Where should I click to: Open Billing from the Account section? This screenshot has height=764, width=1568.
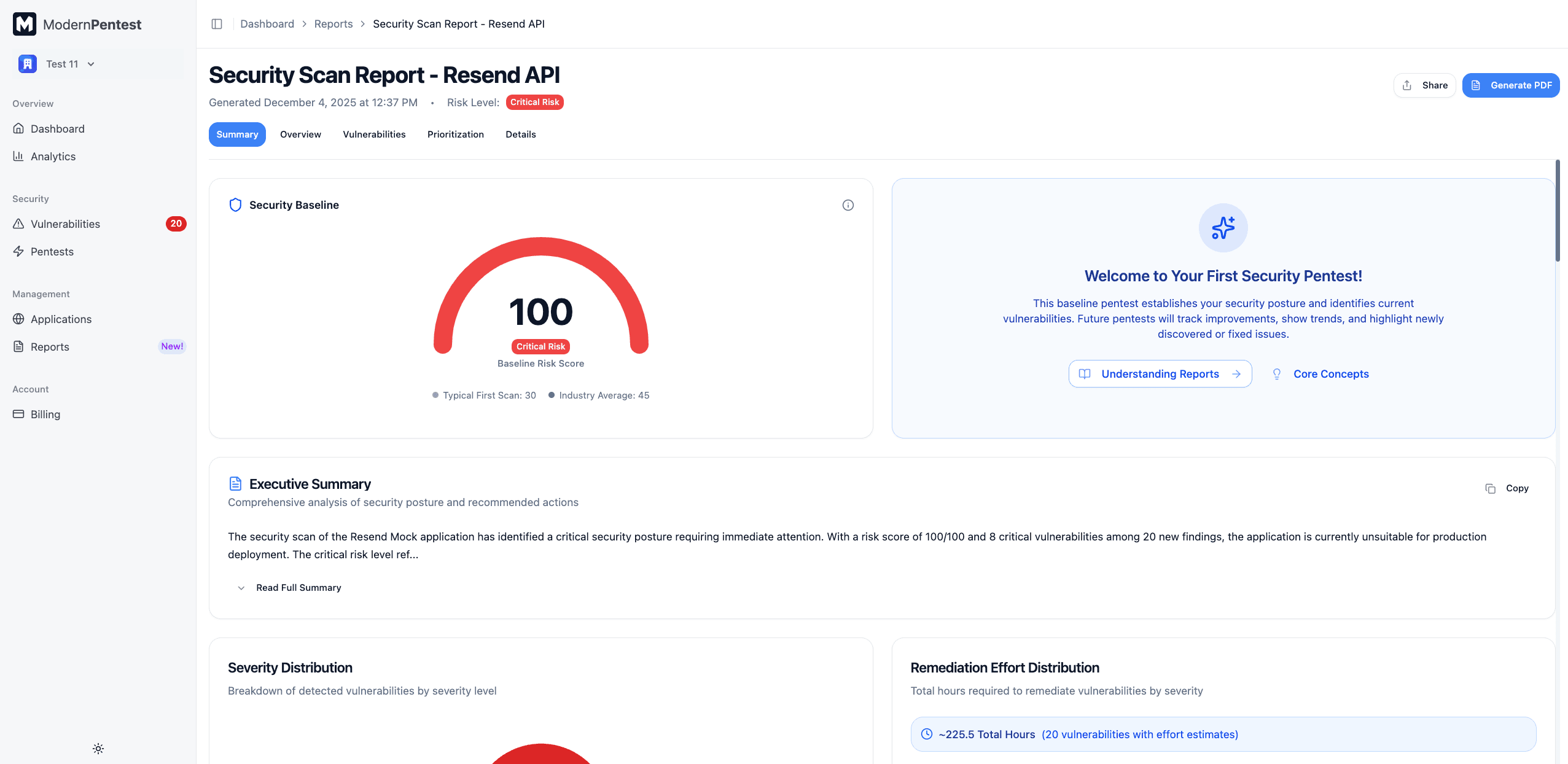(45, 414)
